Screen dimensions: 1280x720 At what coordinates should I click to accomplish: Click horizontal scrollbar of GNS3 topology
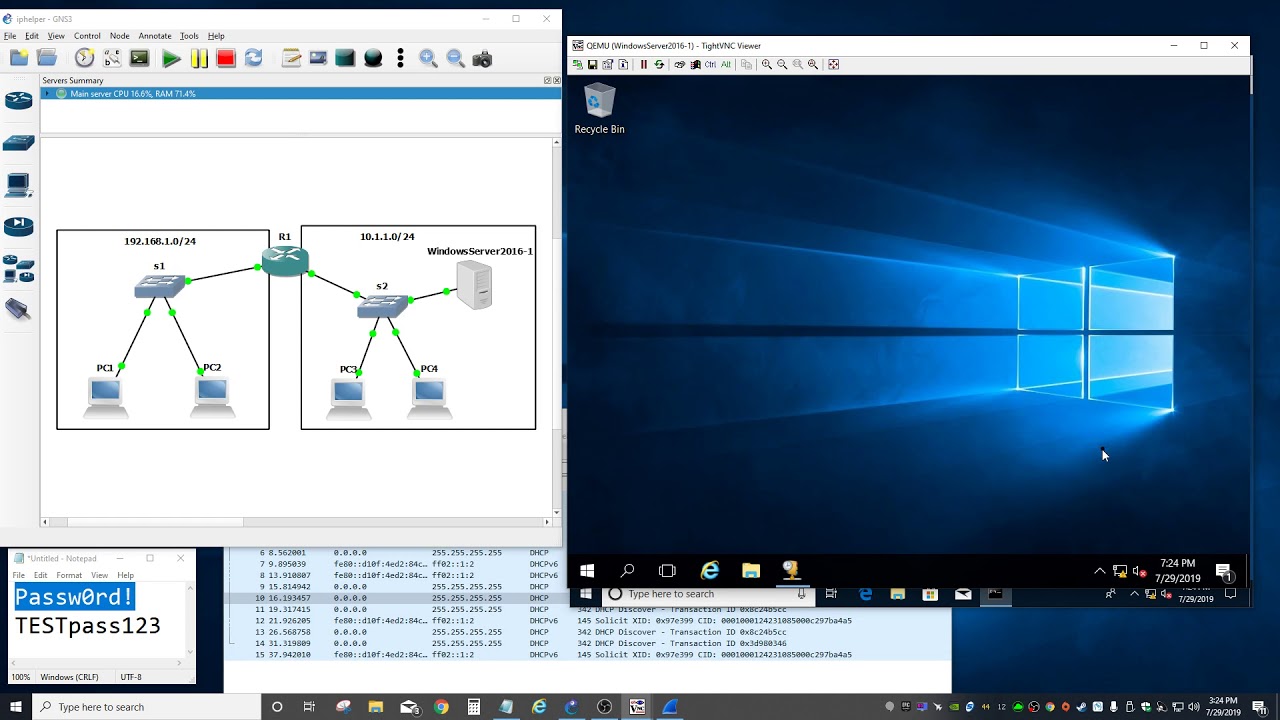point(297,521)
